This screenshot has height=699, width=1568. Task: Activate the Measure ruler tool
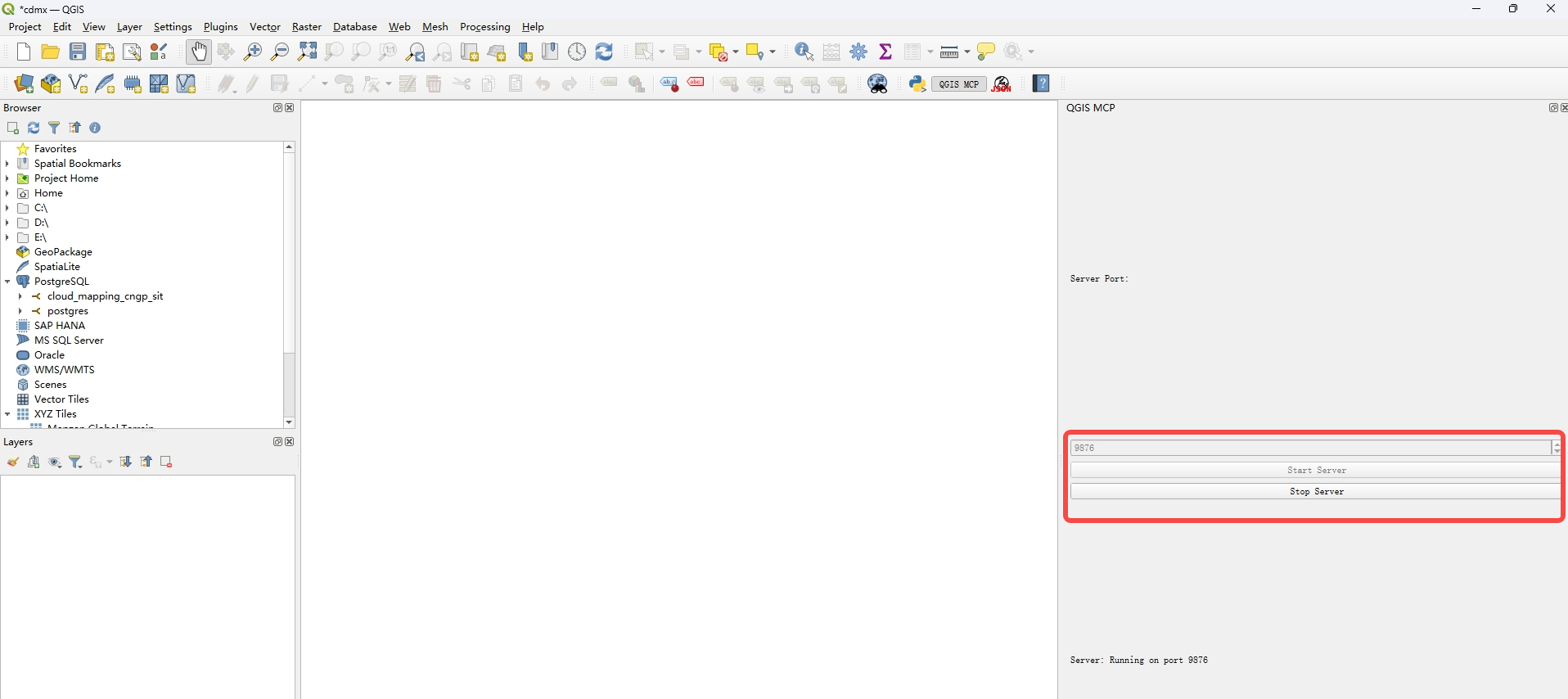949,52
